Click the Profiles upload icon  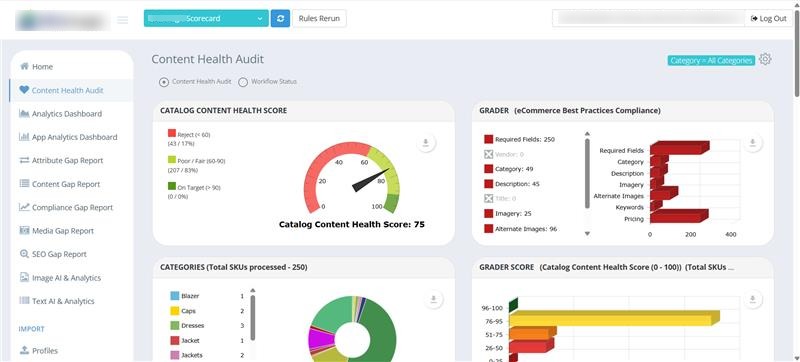(x=24, y=350)
